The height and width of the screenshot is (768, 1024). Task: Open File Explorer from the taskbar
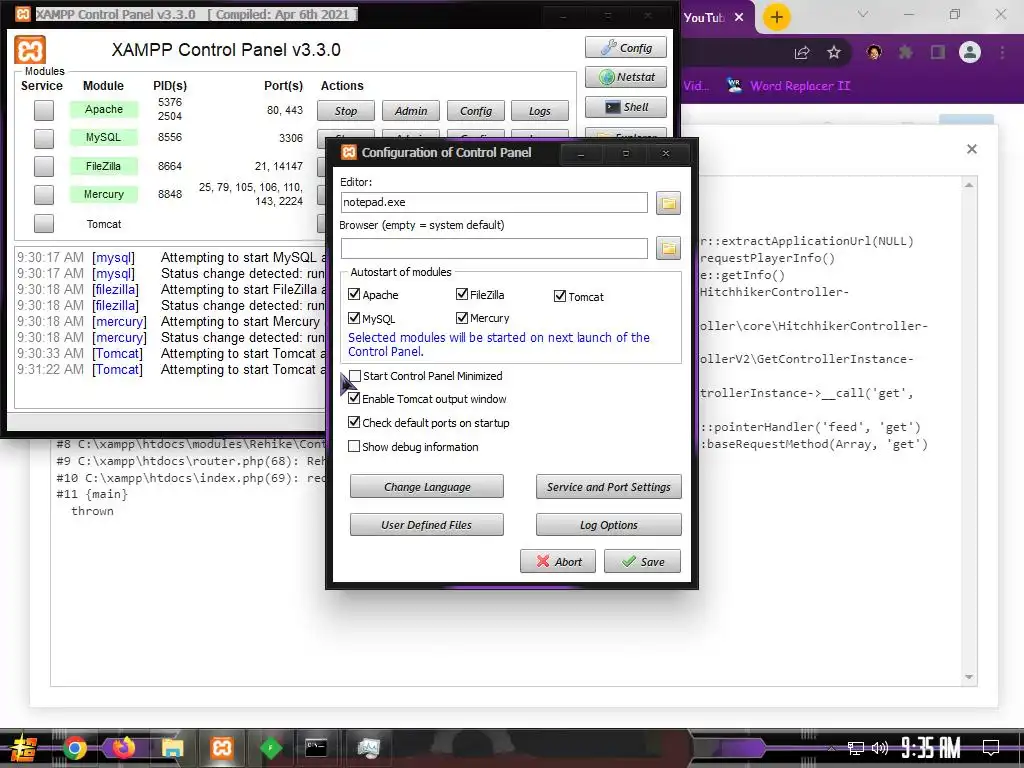(172, 748)
